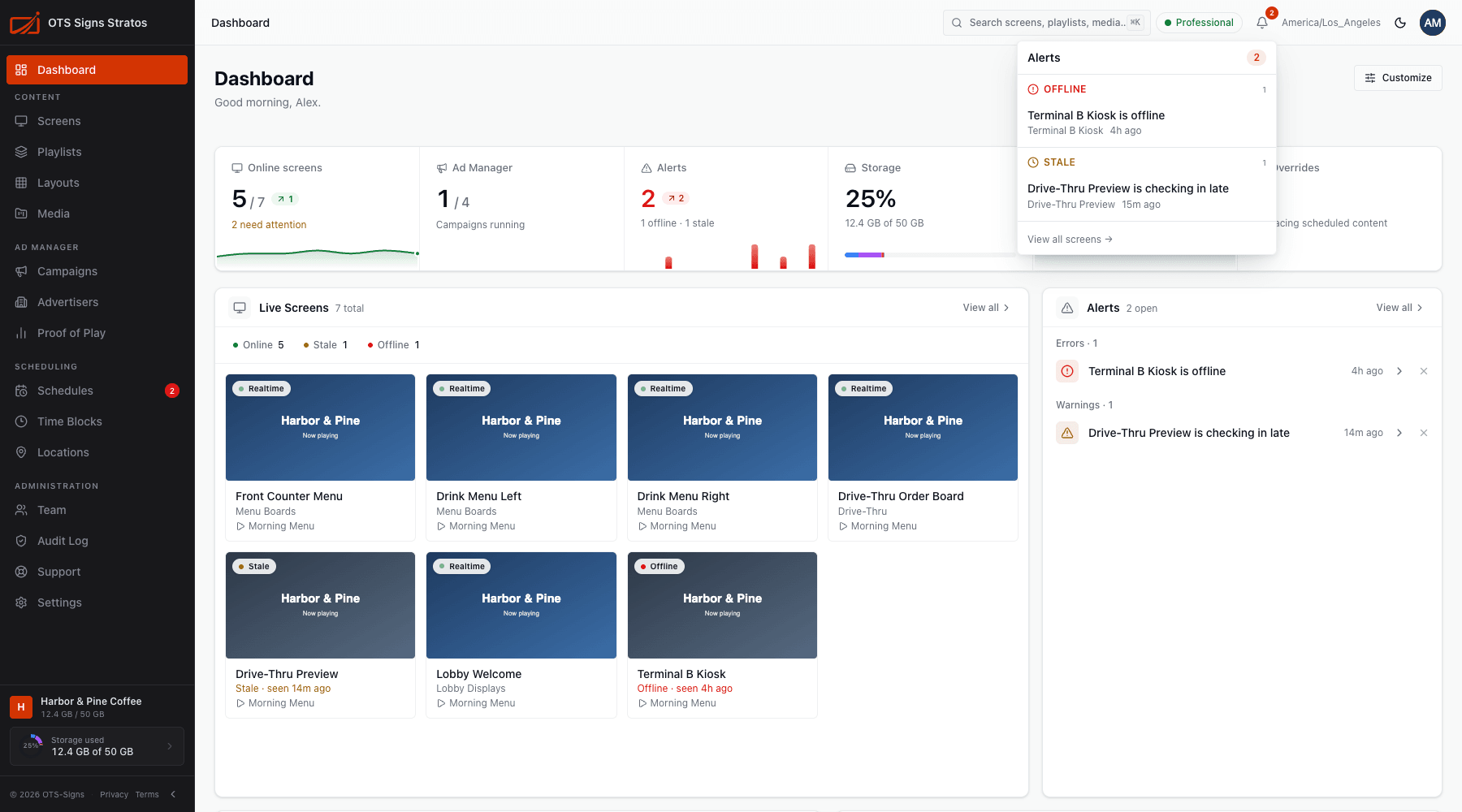Image resolution: width=1462 pixels, height=812 pixels.
Task: Dismiss the Terminal B Kiosk offline alert
Action: pyautogui.click(x=1424, y=371)
